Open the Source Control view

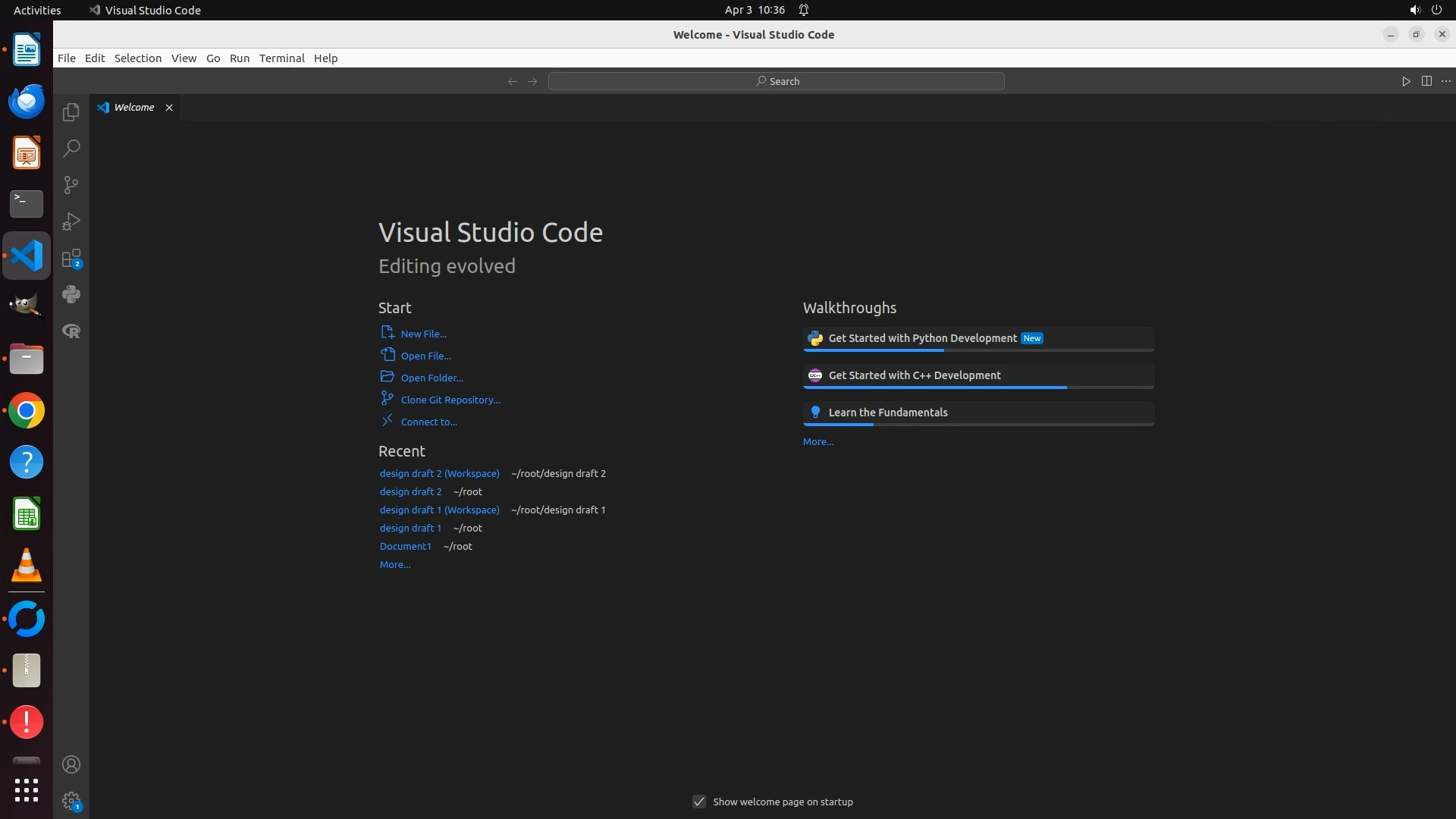pos(71,185)
